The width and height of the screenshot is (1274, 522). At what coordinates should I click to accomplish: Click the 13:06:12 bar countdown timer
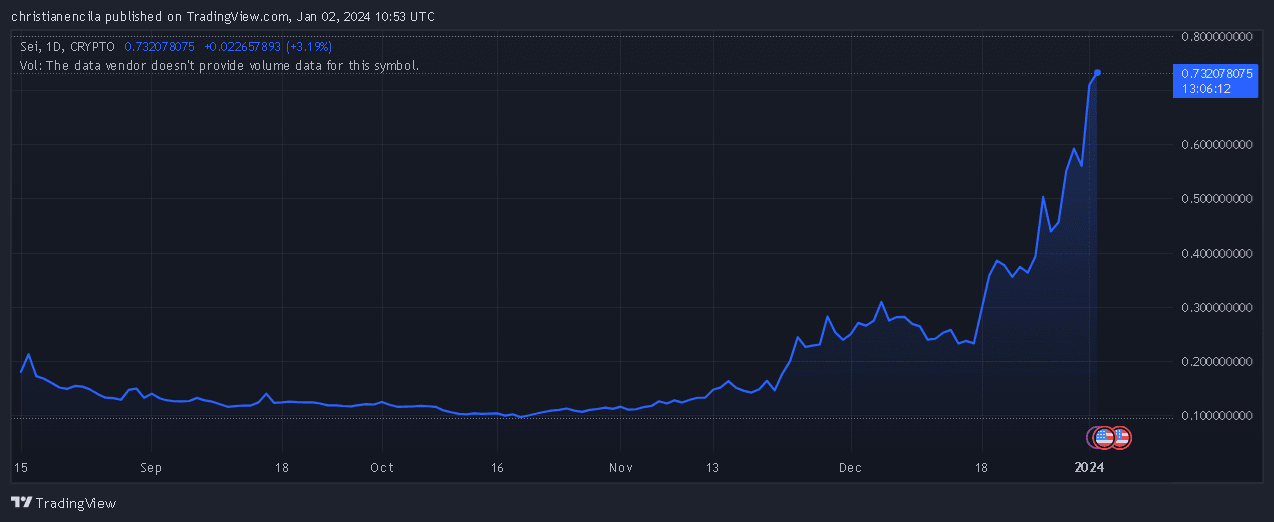point(1206,88)
